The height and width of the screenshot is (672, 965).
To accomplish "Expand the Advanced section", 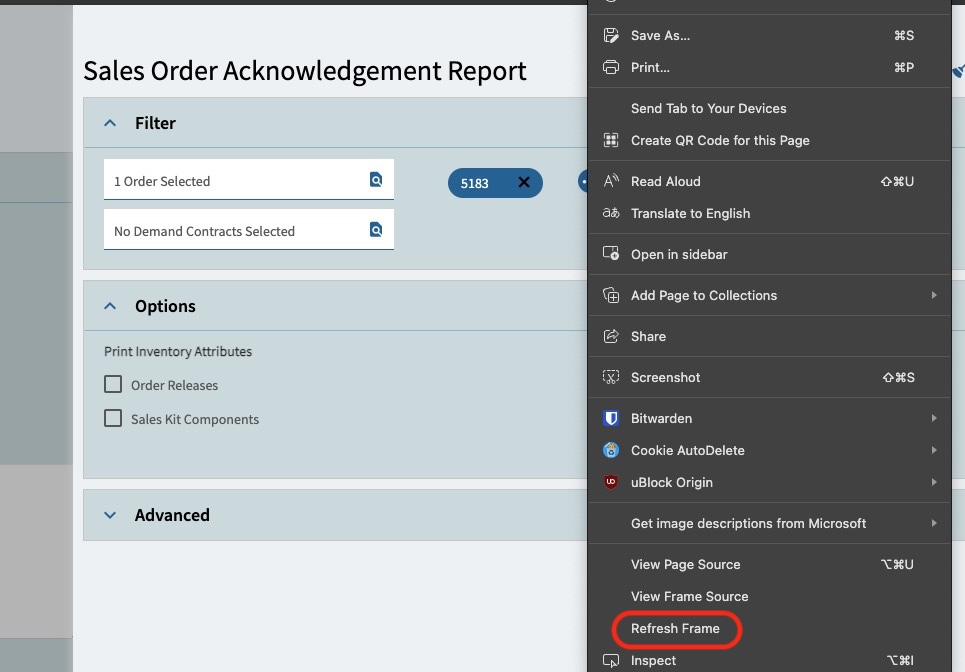I will tap(111, 515).
